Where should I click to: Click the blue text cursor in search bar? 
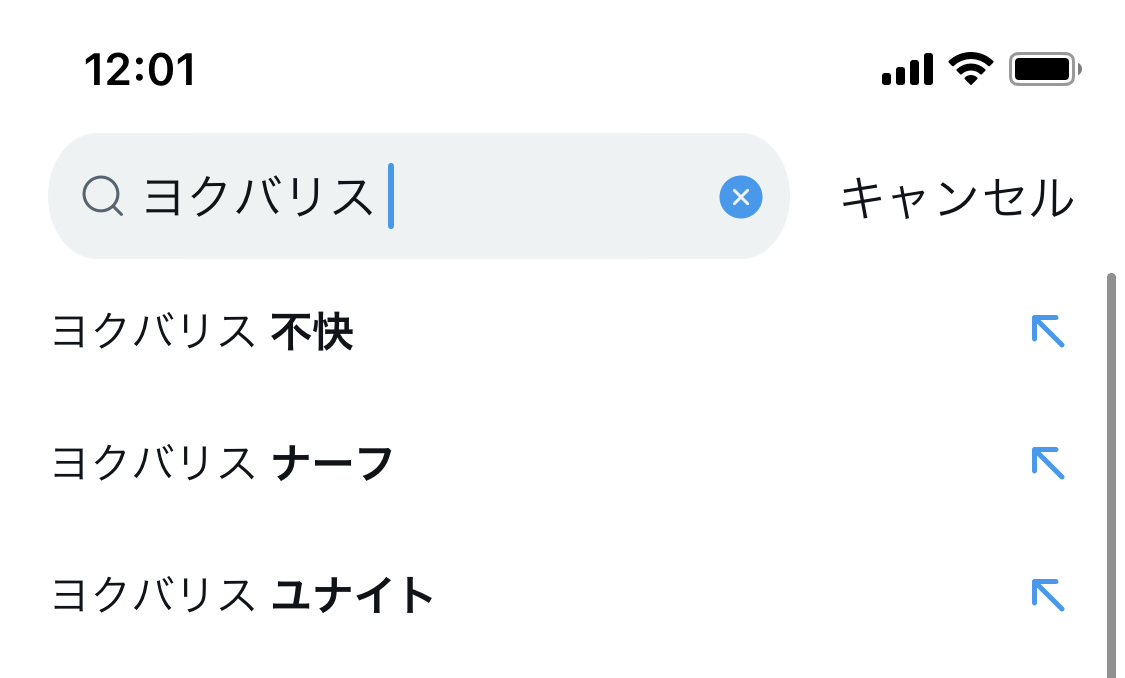click(x=391, y=196)
